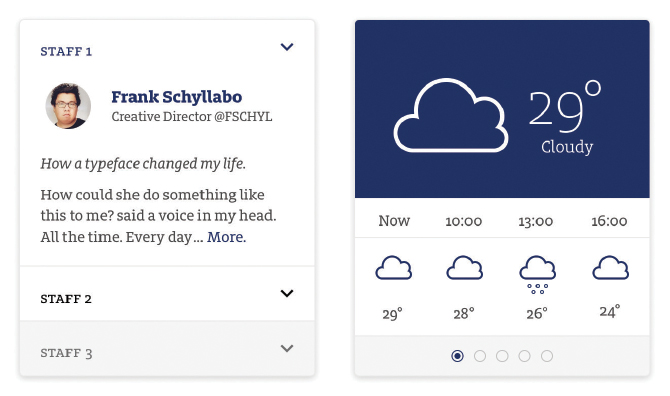The height and width of the screenshot is (396, 670).
Task: Open Frank Schyllabo name link
Action: pos(176,97)
